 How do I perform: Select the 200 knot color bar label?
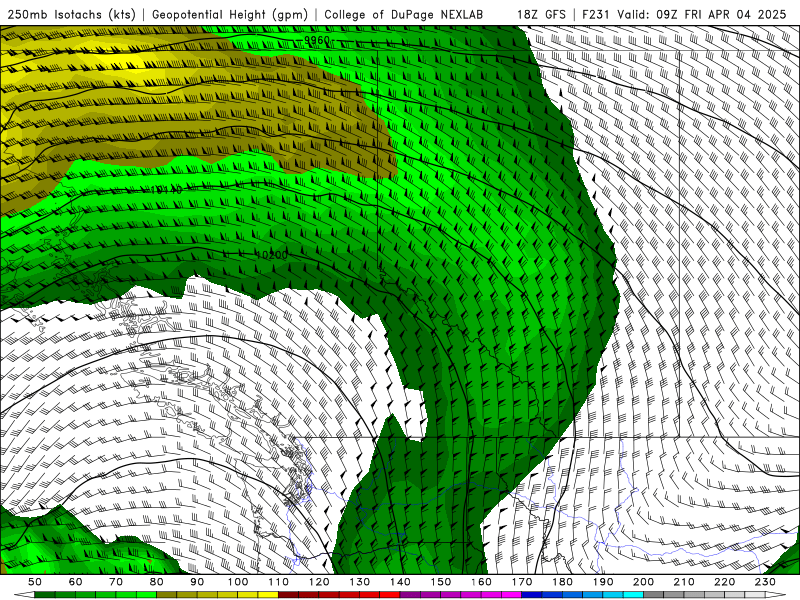(643, 582)
